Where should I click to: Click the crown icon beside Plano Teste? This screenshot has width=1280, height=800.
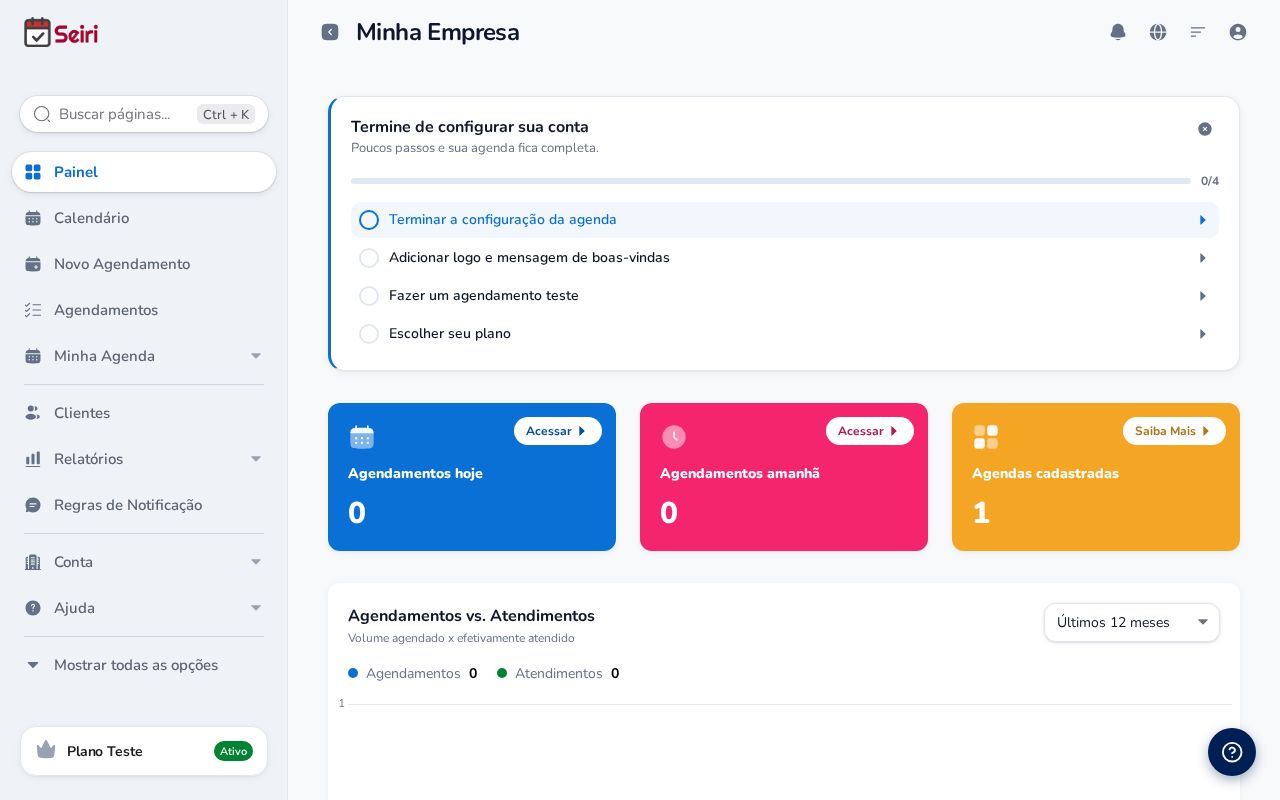tap(46, 750)
